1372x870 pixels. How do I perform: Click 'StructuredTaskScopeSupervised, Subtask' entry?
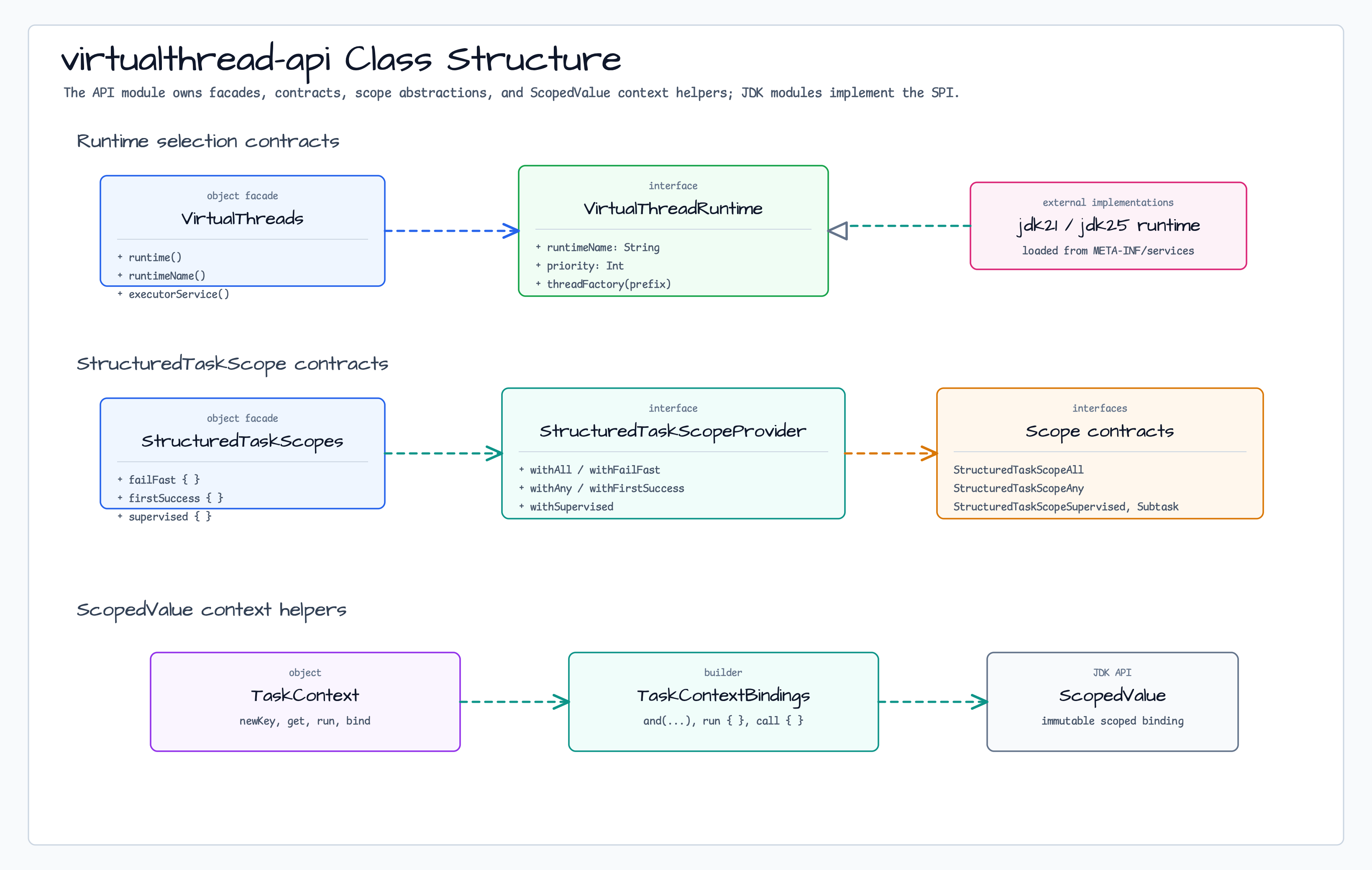click(1065, 507)
